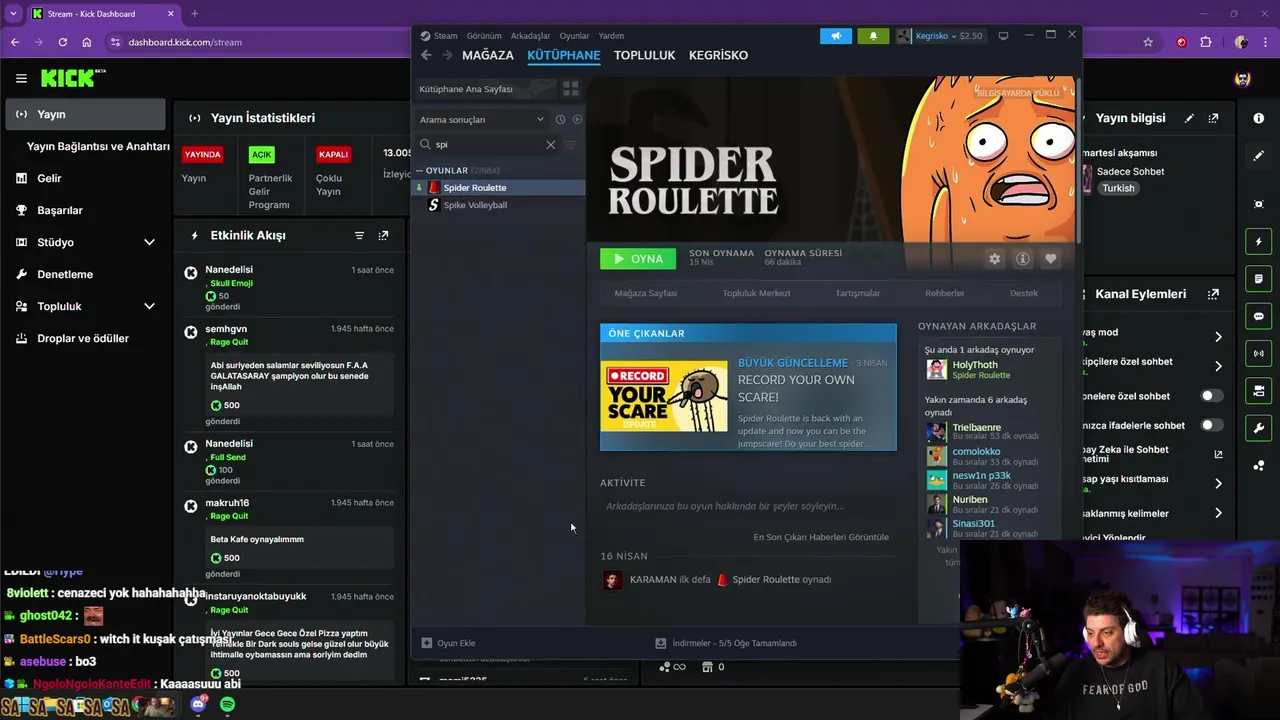Screen dimensions: 1280x720
Task: Open the Oyunlar menu in Steam
Action: tap(574, 36)
